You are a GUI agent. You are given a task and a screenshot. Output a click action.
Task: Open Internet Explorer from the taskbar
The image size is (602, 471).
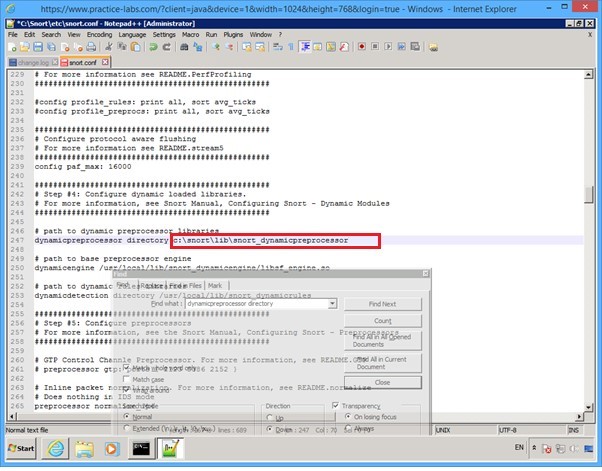pos(55,448)
